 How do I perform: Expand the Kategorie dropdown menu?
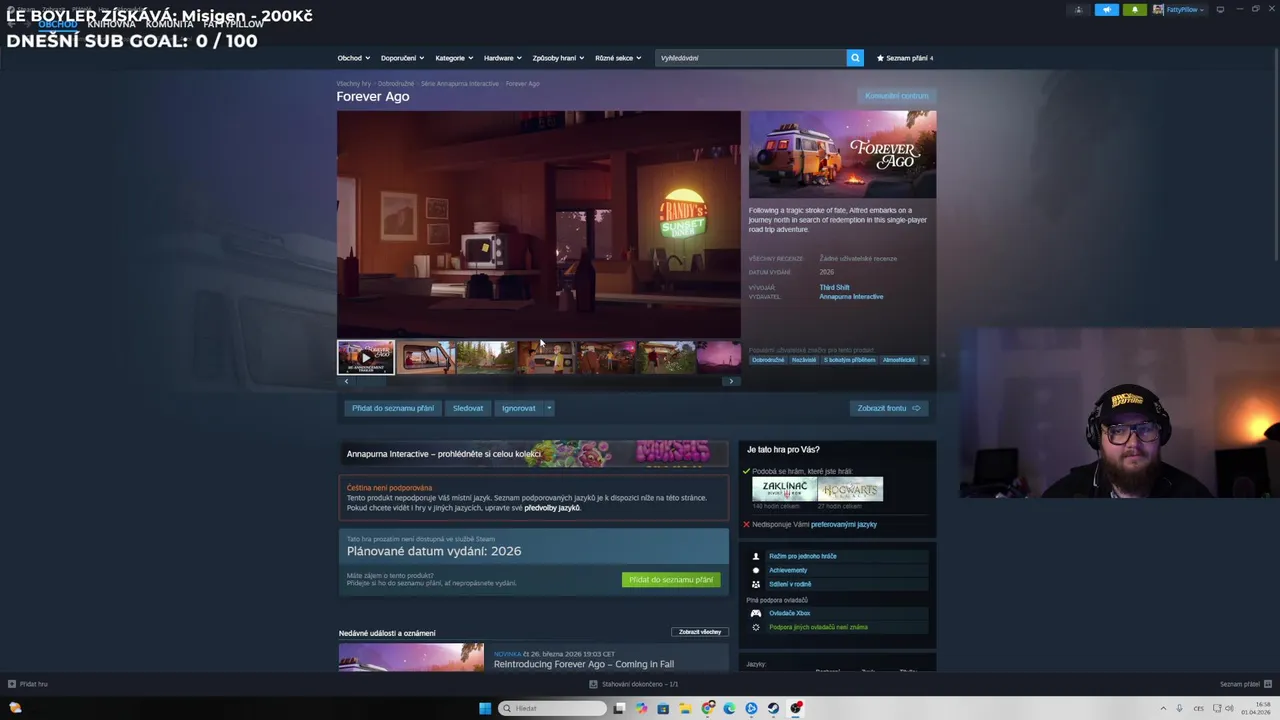click(x=454, y=58)
